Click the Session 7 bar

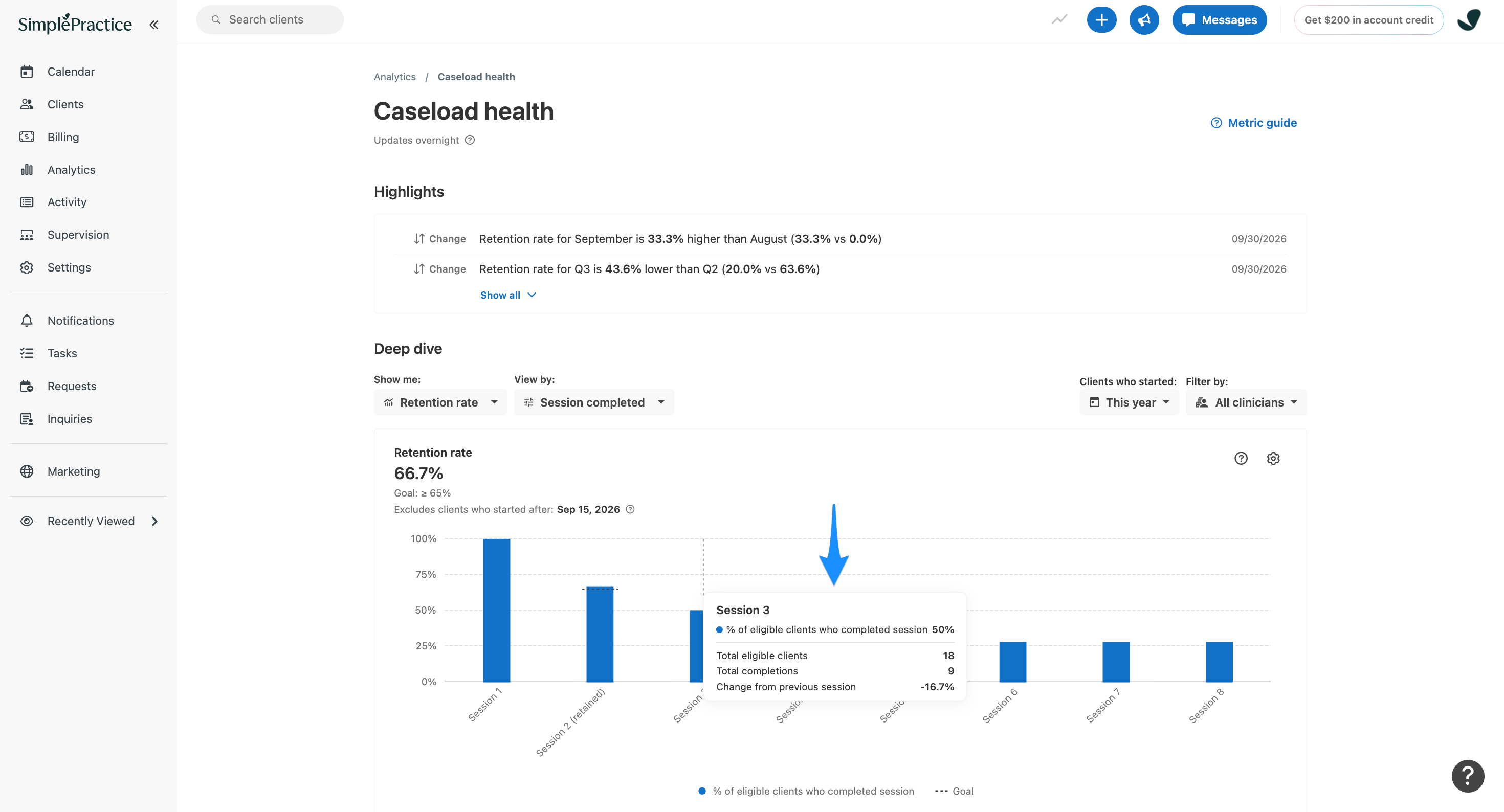[x=1116, y=661]
